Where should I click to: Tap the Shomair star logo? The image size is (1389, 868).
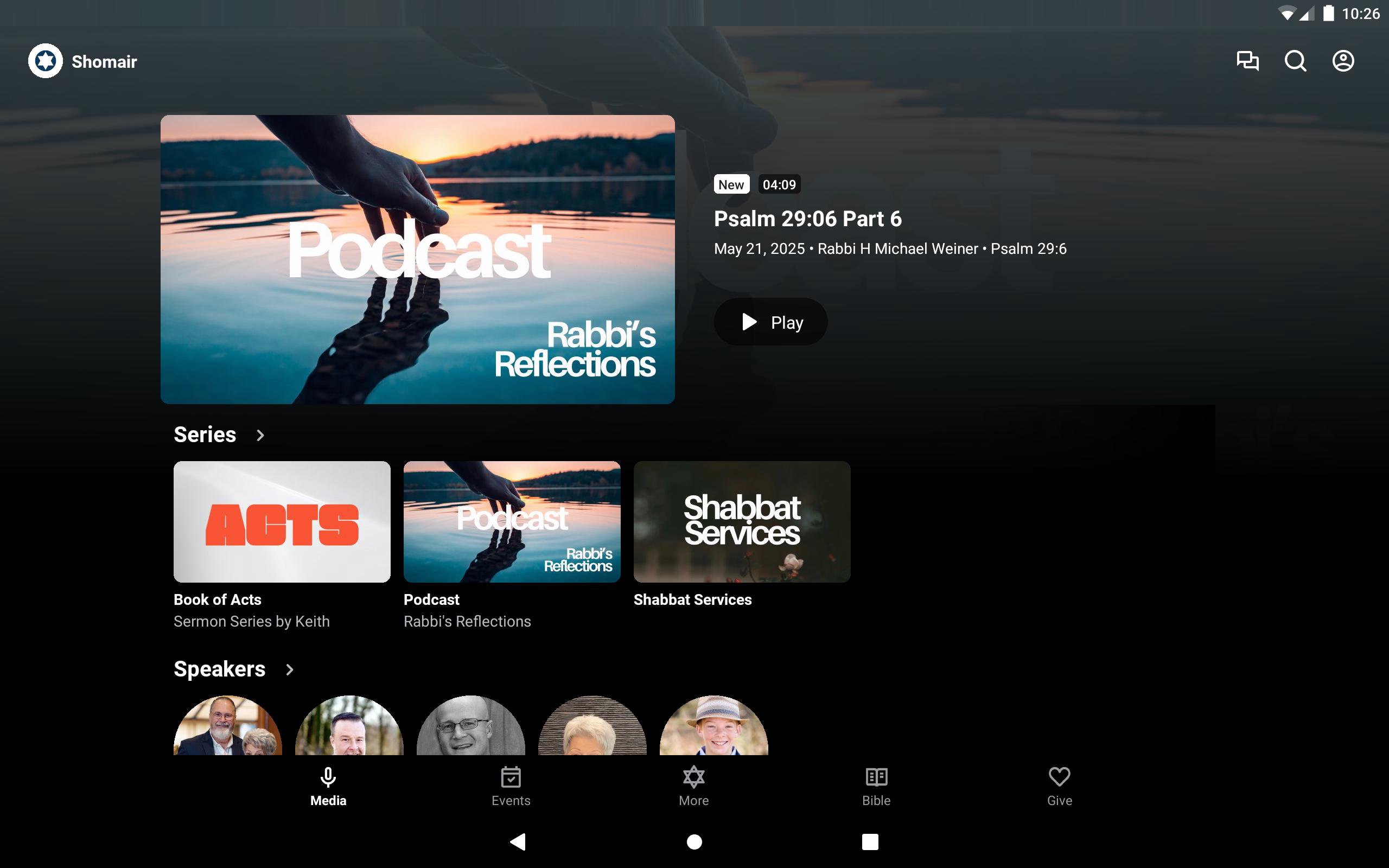(x=46, y=61)
